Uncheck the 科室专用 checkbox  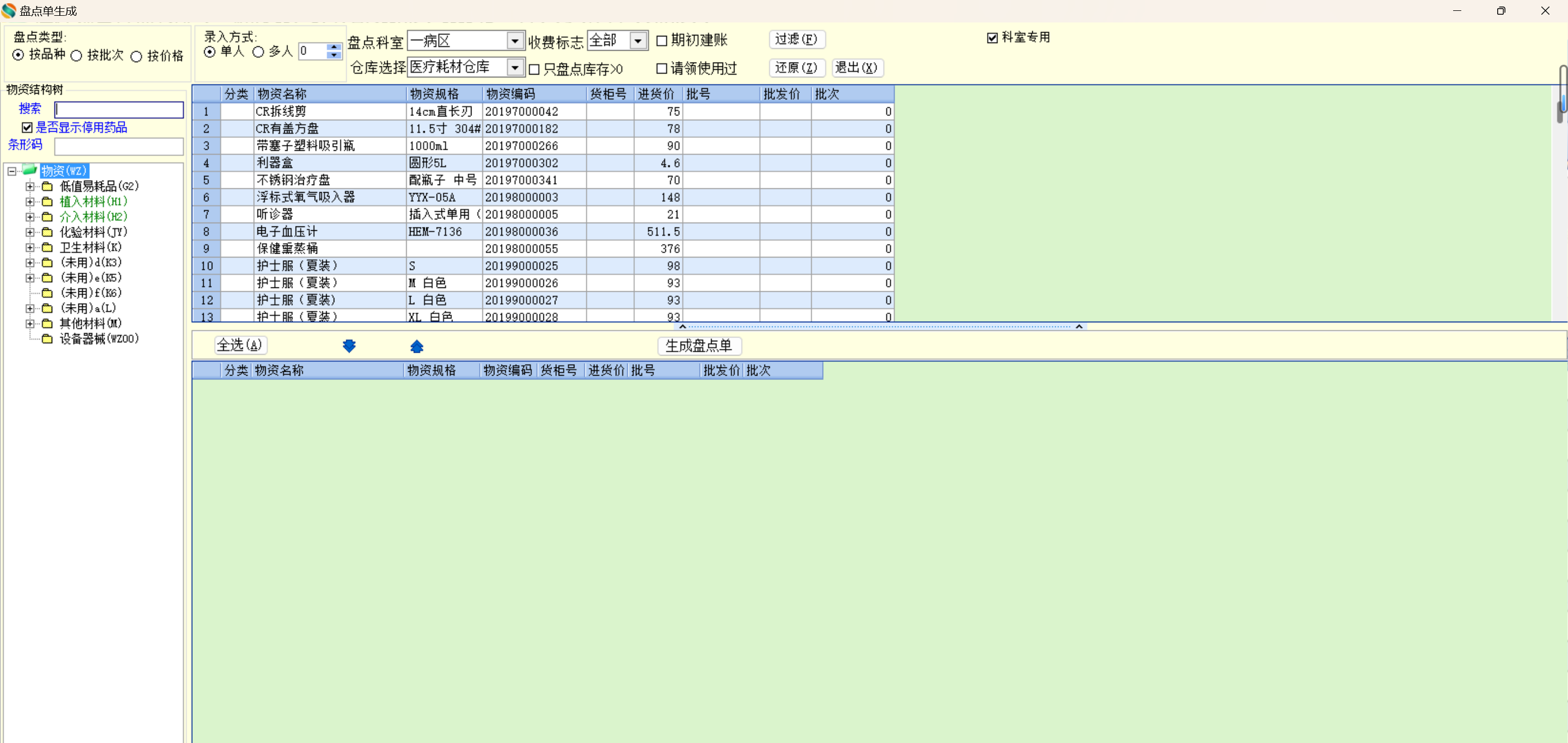click(992, 38)
